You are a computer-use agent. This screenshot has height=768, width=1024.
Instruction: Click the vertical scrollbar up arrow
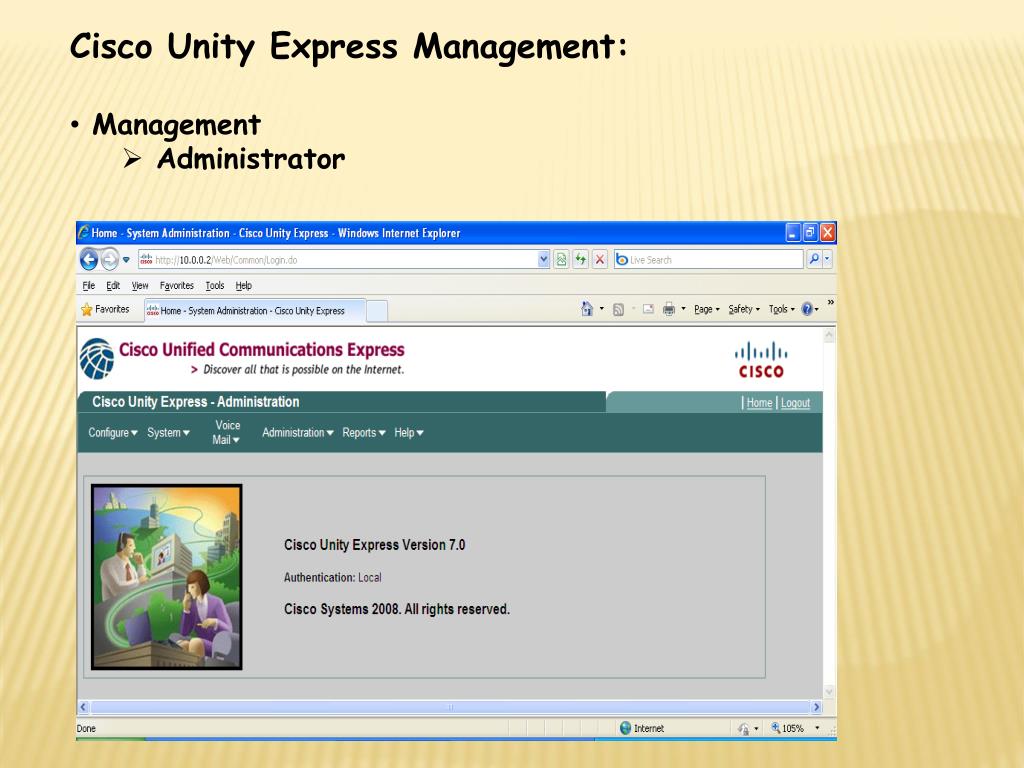pos(829,336)
